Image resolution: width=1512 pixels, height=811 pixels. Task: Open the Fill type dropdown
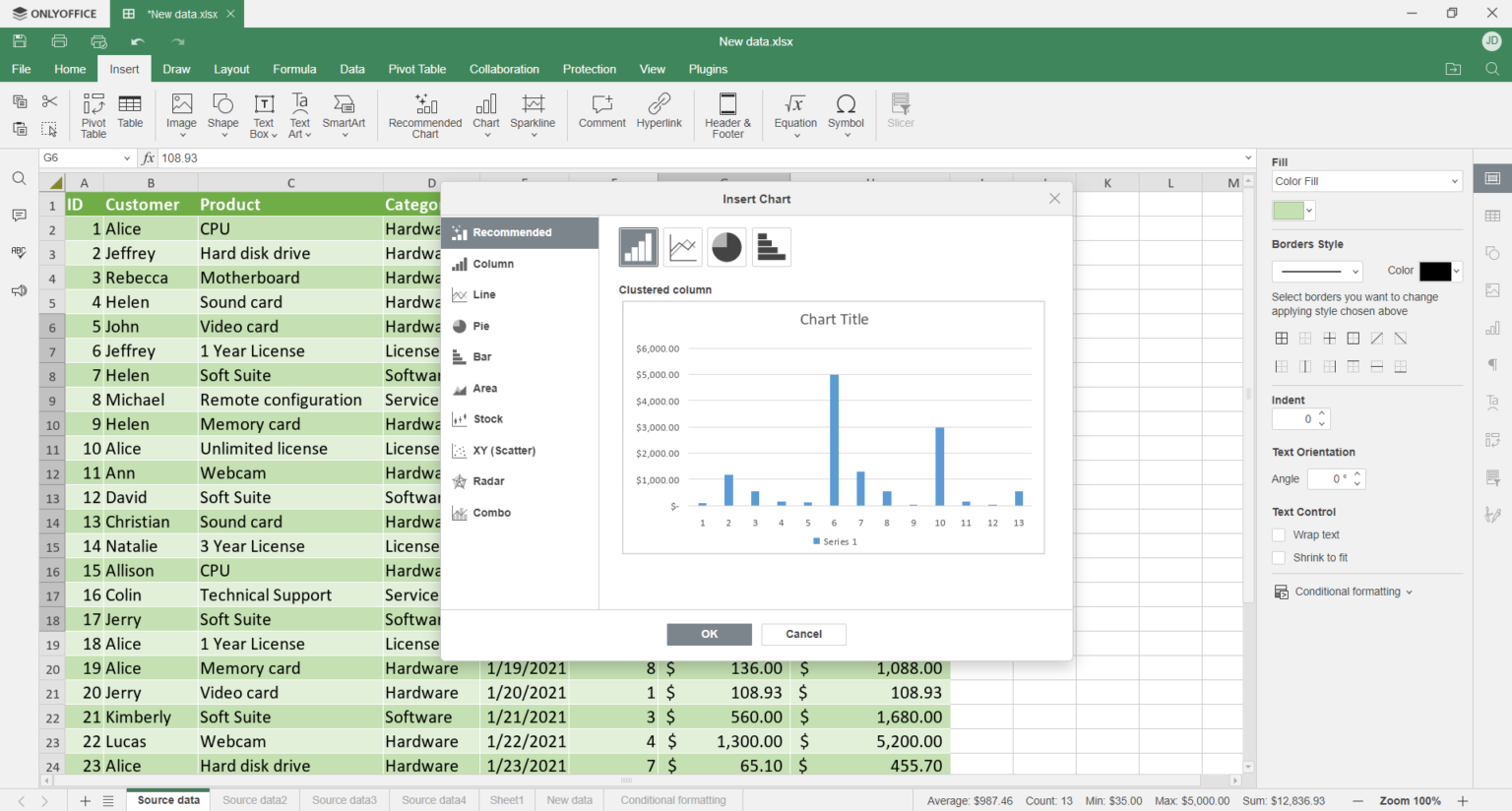coord(1366,179)
